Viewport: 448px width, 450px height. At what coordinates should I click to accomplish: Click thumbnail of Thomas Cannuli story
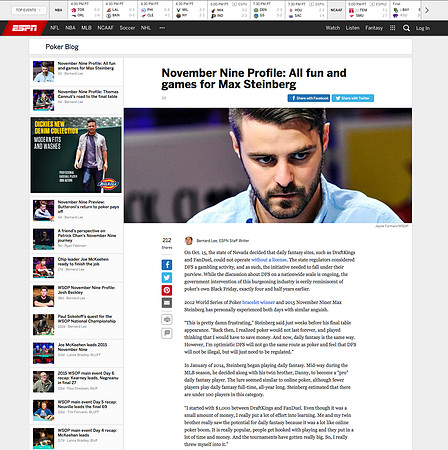click(43, 100)
